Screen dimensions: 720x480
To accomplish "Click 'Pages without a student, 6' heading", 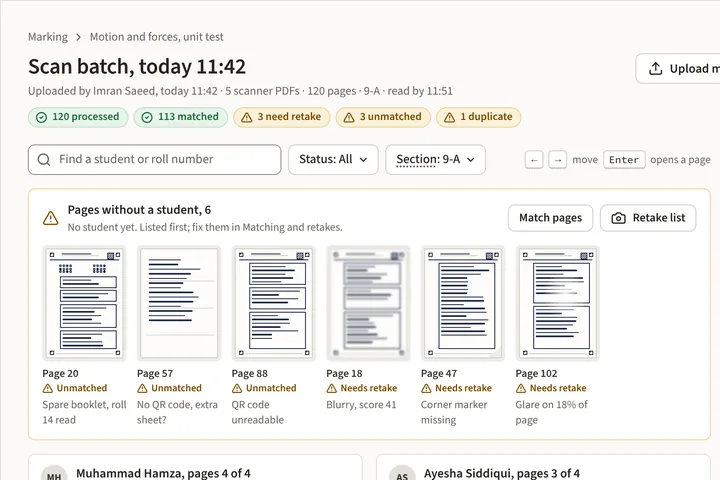I will pos(139,210).
